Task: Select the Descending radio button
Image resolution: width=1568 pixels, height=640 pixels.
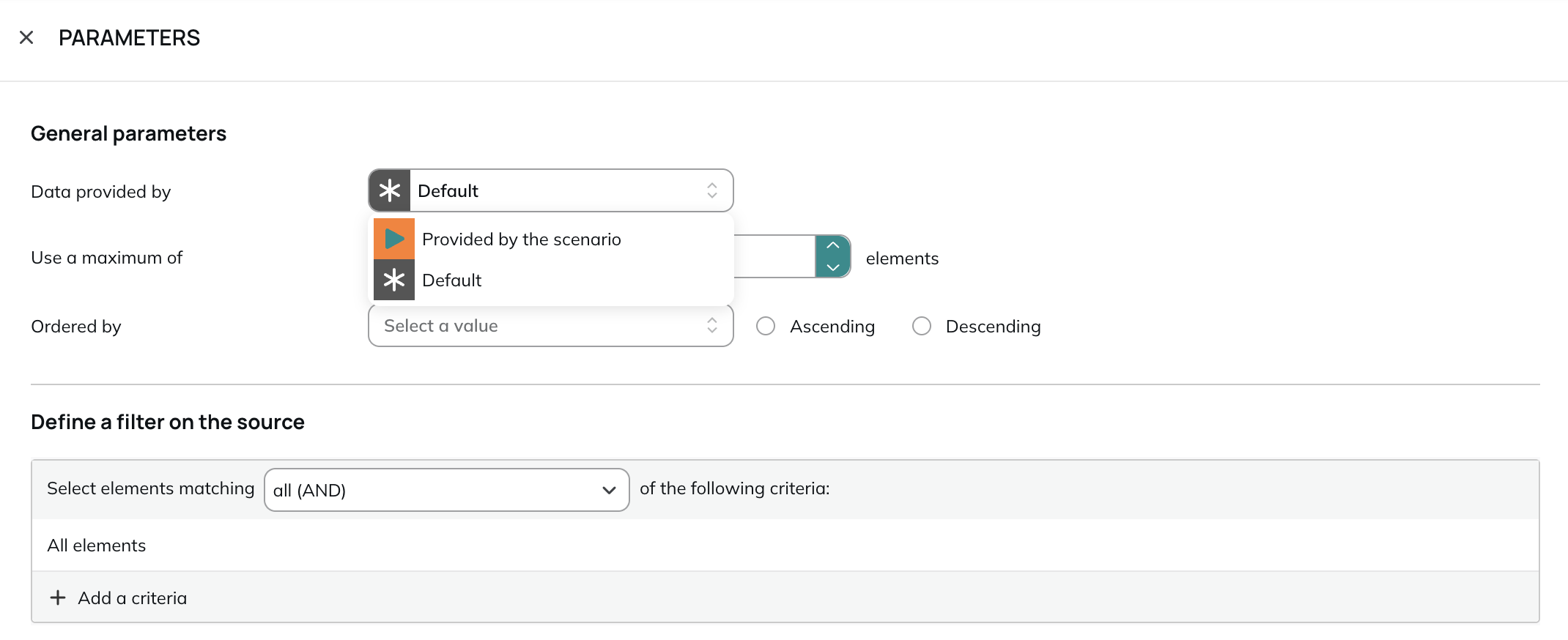Action: (922, 326)
